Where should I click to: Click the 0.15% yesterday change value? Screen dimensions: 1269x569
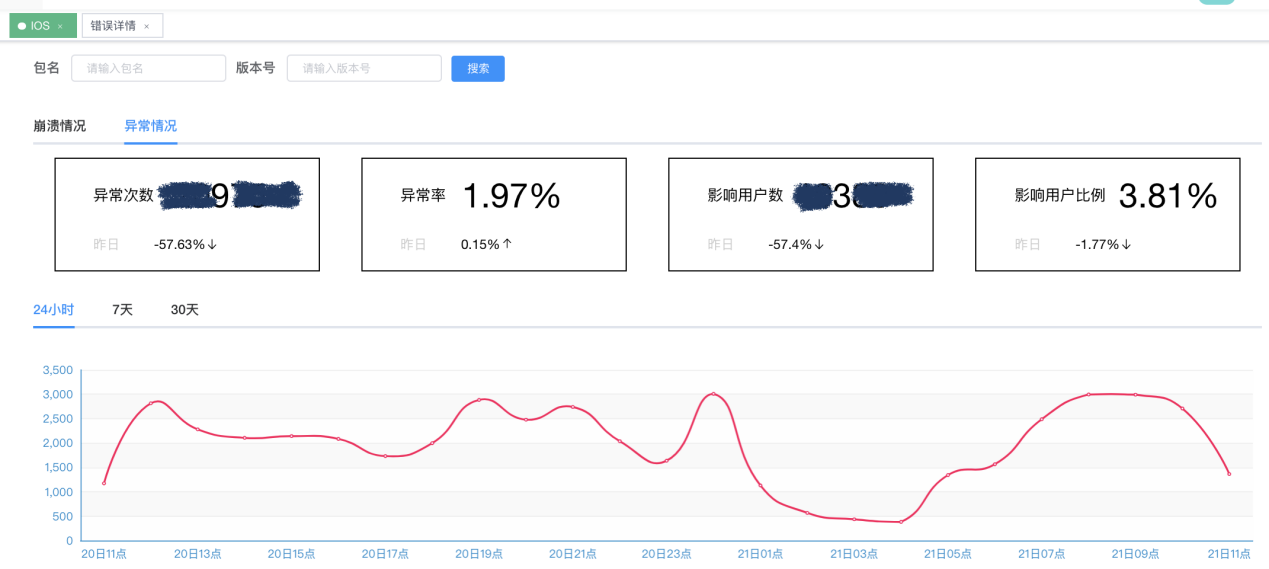487,244
